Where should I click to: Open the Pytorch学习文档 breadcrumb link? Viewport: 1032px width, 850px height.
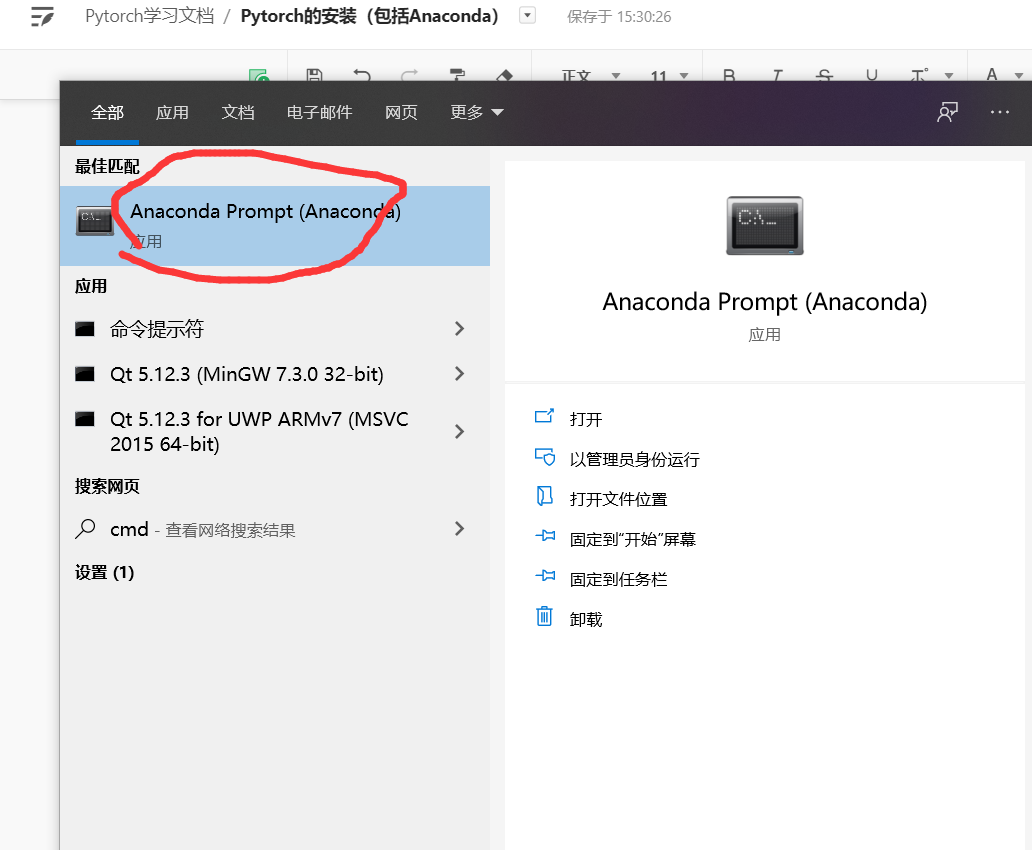click(149, 16)
